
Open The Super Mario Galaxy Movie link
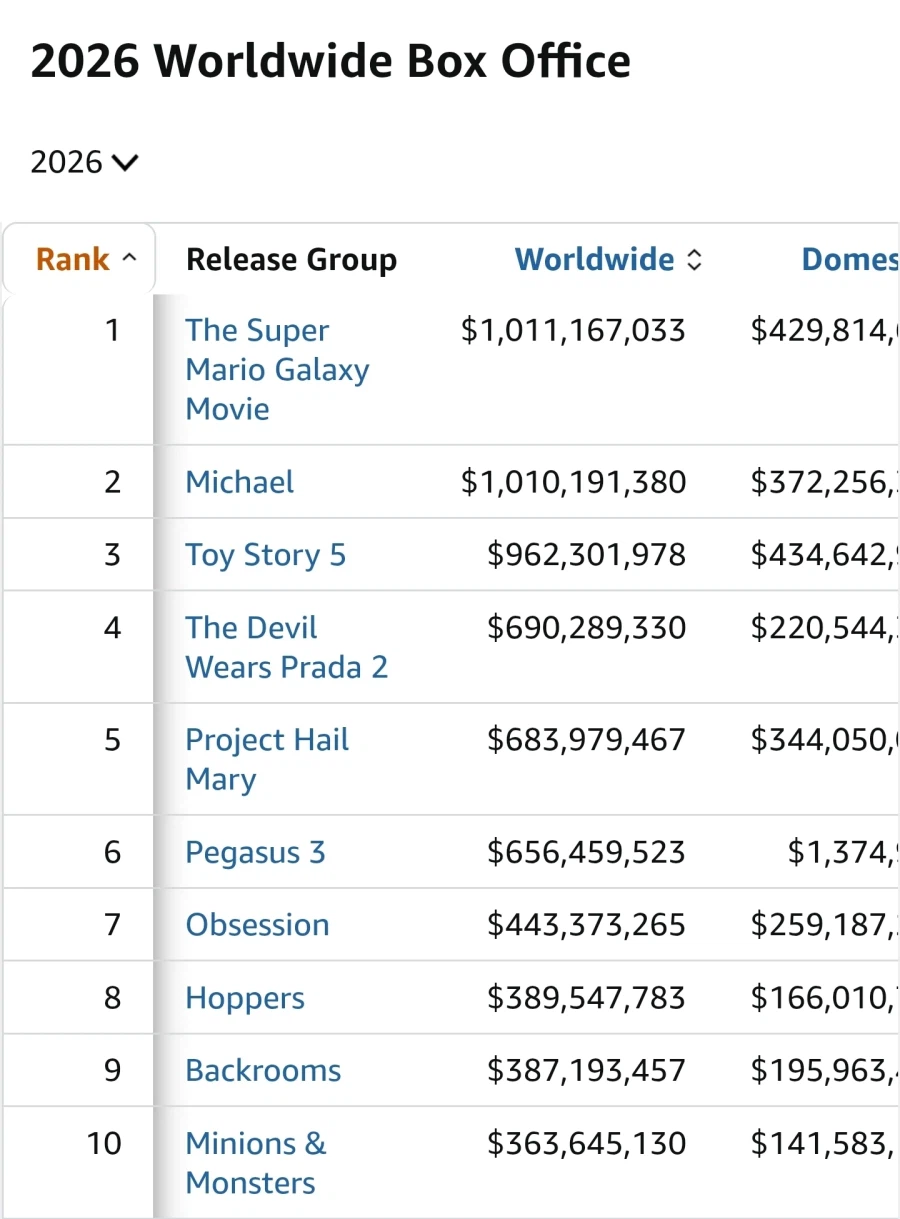tap(277, 370)
